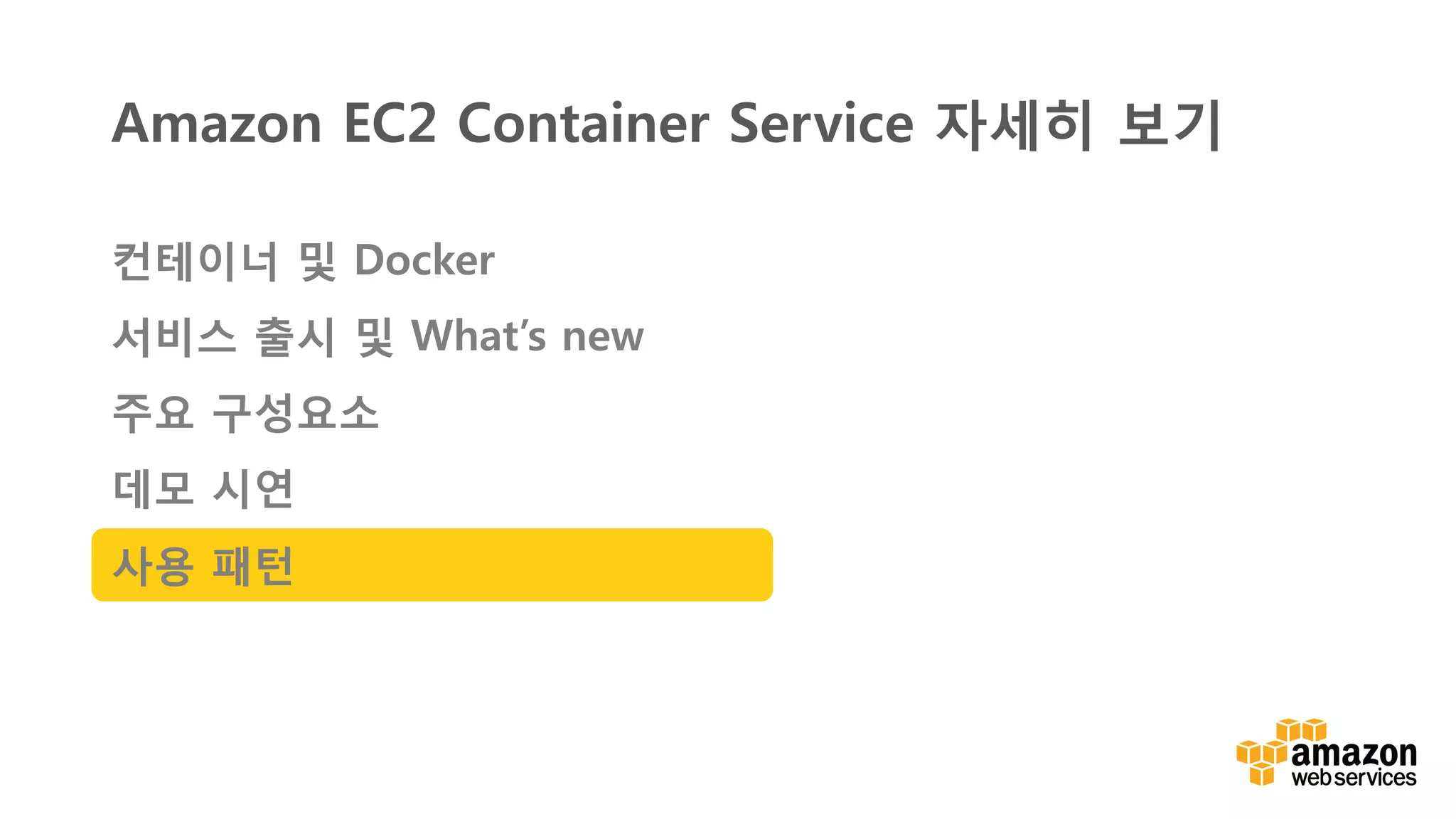Click the word "Container" in the title
The width and height of the screenshot is (1456, 819).
point(583,123)
